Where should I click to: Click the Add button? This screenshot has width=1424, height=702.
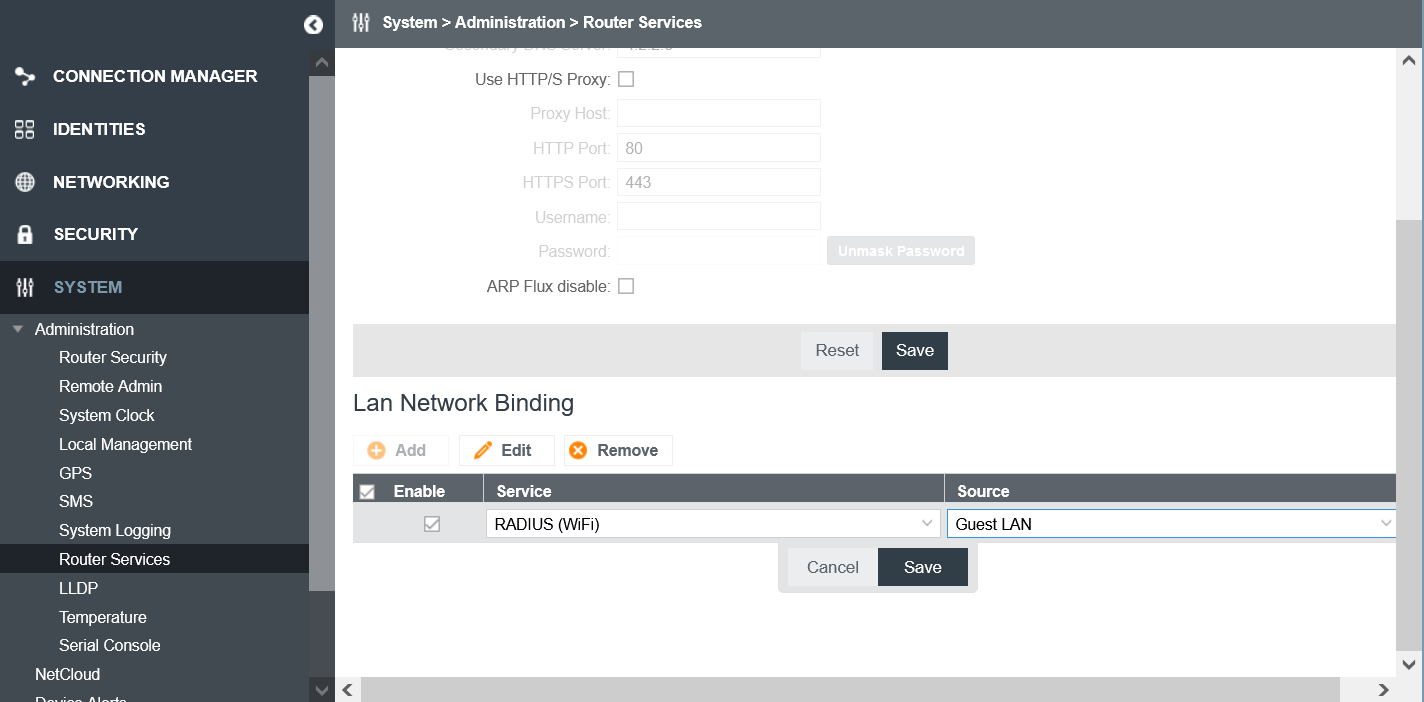pyautogui.click(x=401, y=451)
